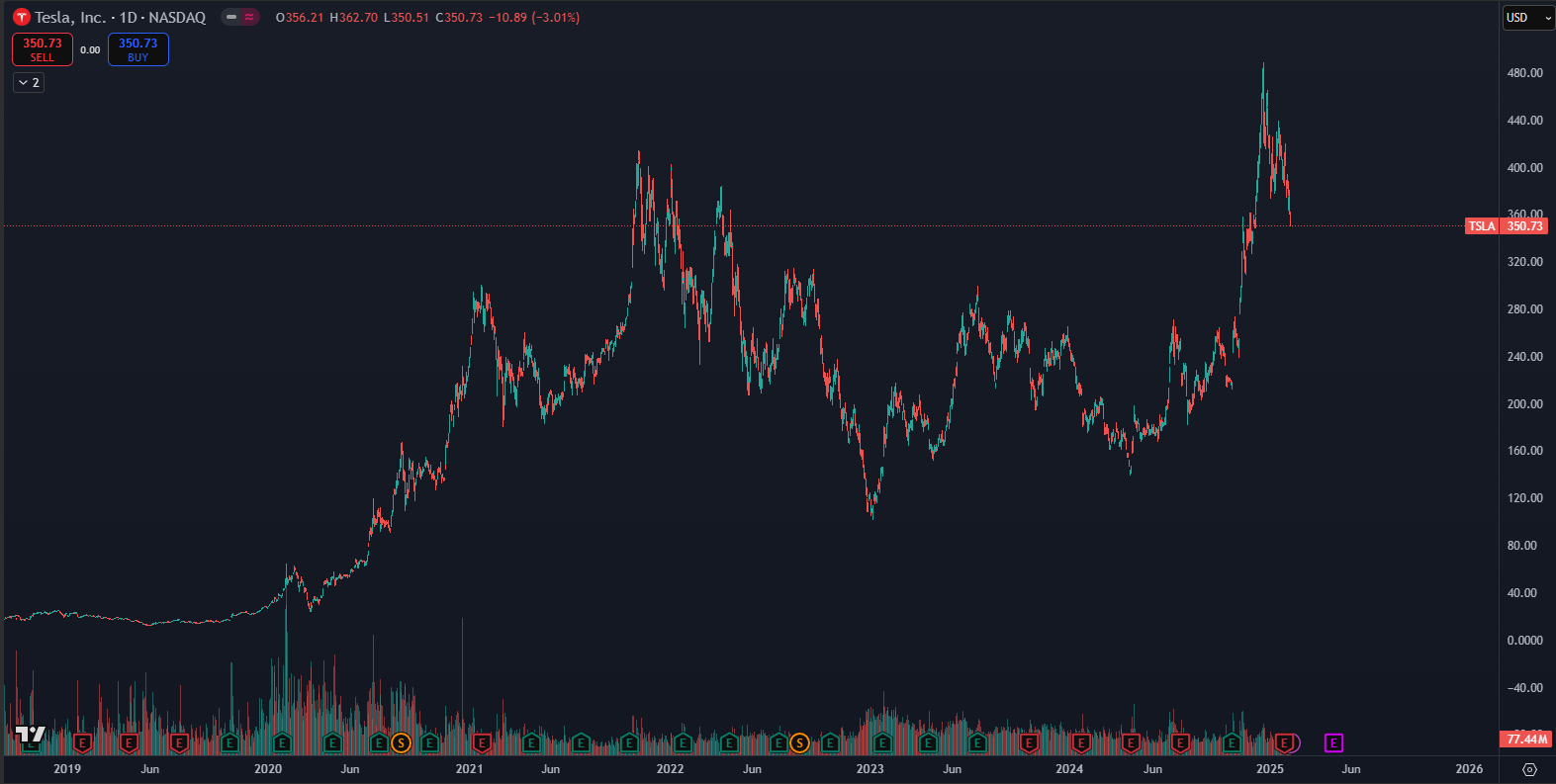Image resolution: width=1556 pixels, height=784 pixels.
Task: Click the 320.00 price scale label
Action: (x=1524, y=262)
